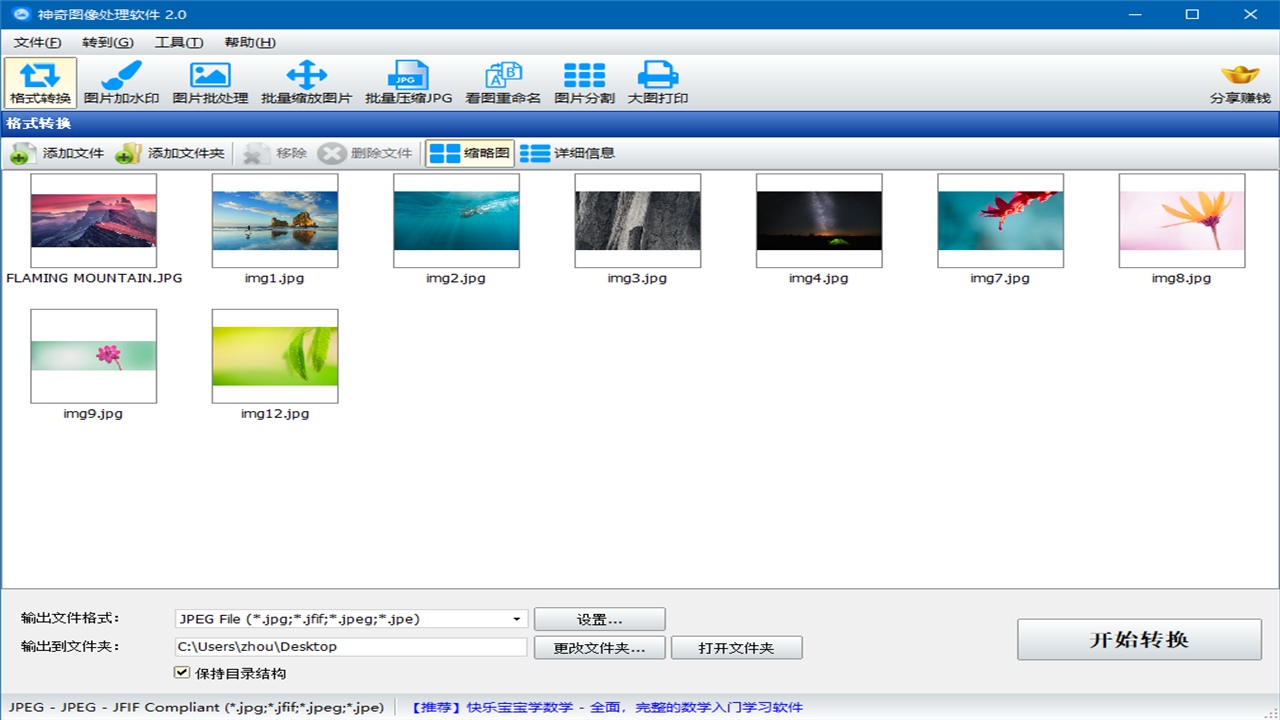Viewport: 1280px width, 720px height.
Task: Switch to 详细信息 details view
Action: [567, 153]
